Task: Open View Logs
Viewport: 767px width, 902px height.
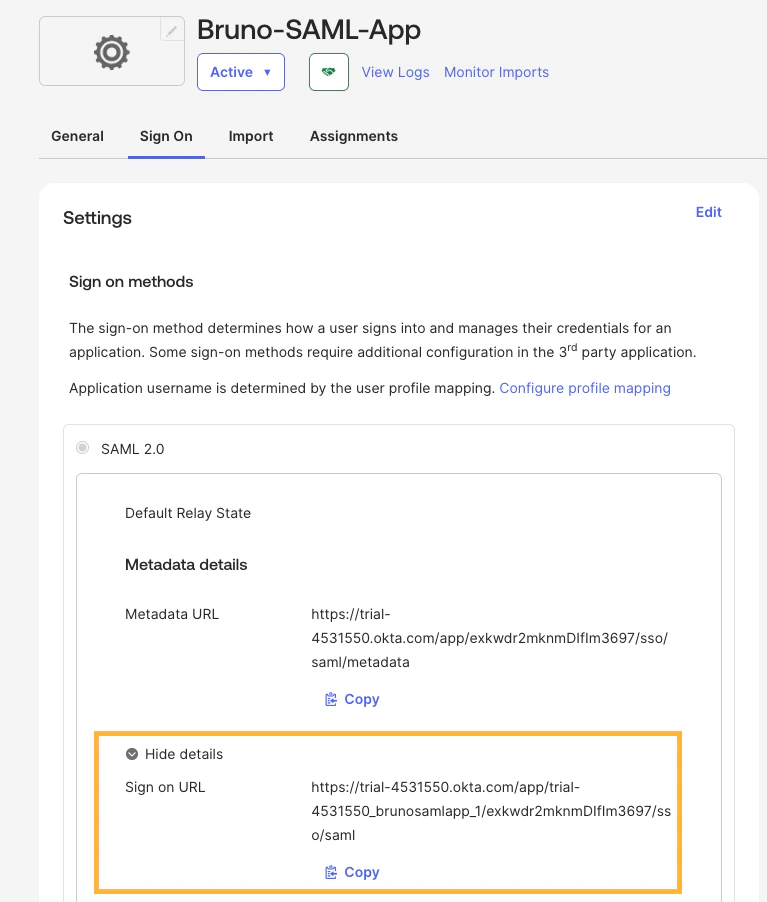Action: [x=395, y=71]
